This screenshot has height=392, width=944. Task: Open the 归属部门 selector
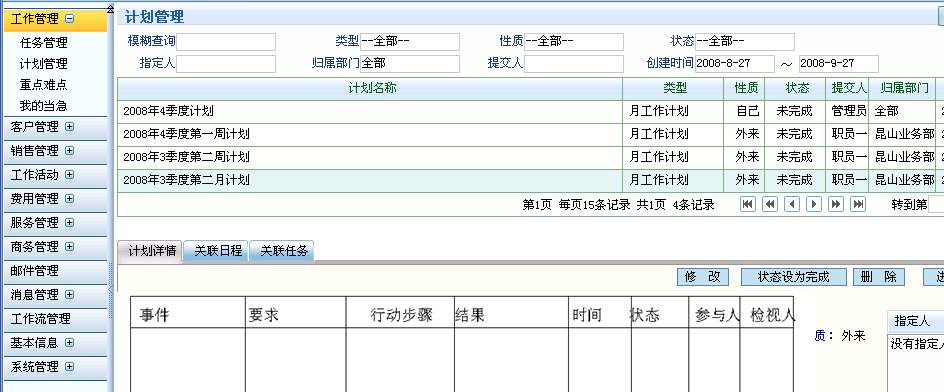click(x=410, y=64)
